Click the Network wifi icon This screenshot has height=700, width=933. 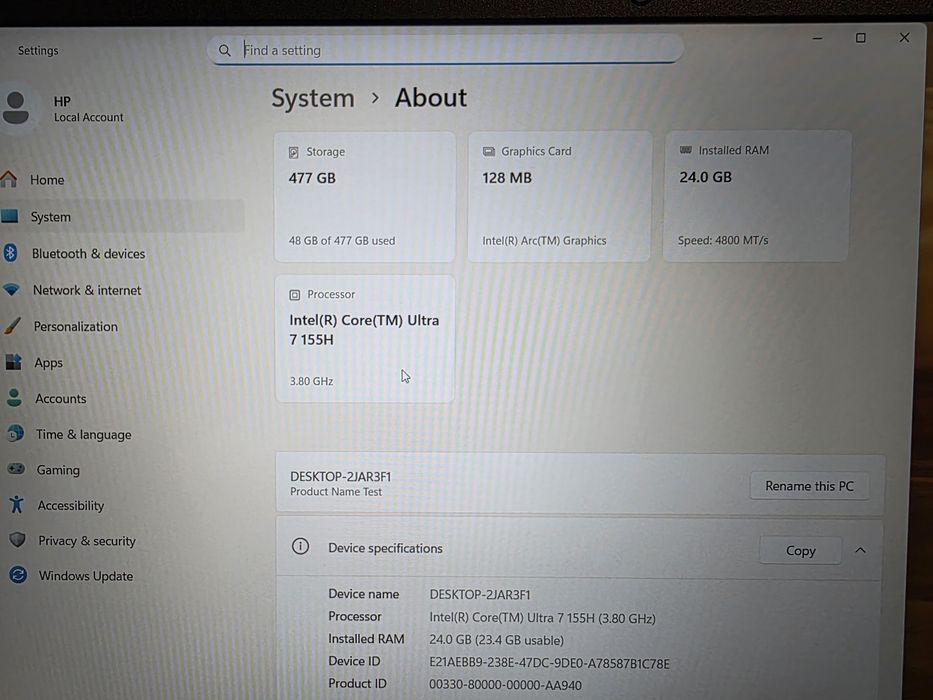point(11,289)
